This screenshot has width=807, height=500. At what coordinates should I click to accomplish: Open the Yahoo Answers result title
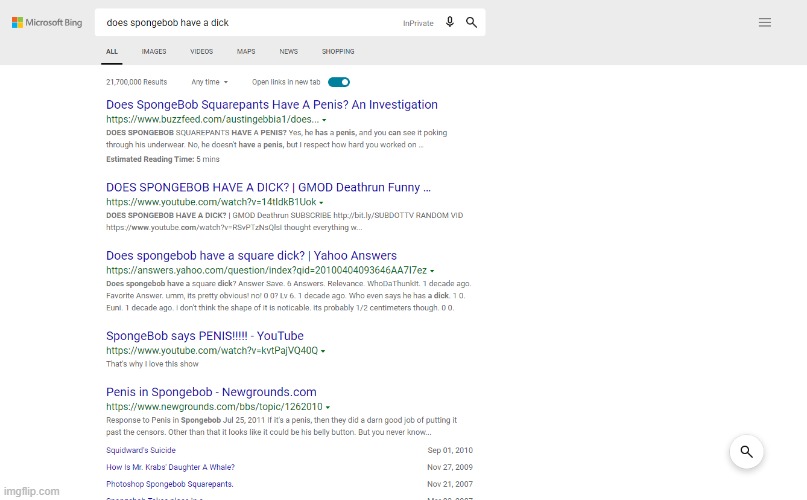coord(251,255)
